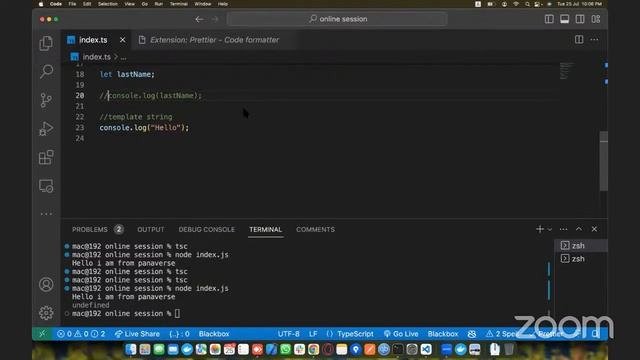640x360 pixels.
Task: Open the Extensions view
Action: click(x=46, y=157)
